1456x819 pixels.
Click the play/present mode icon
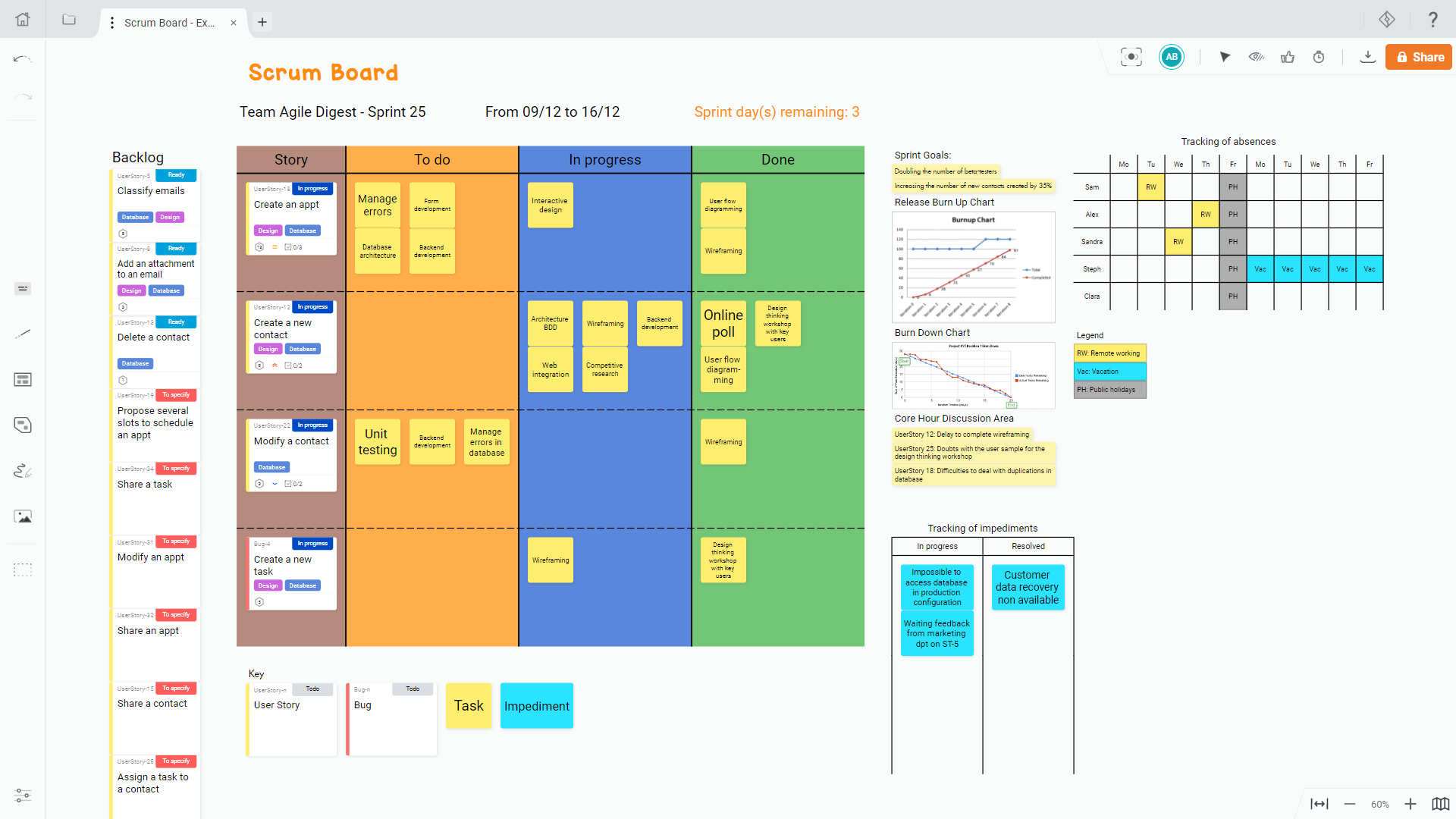tap(1223, 58)
